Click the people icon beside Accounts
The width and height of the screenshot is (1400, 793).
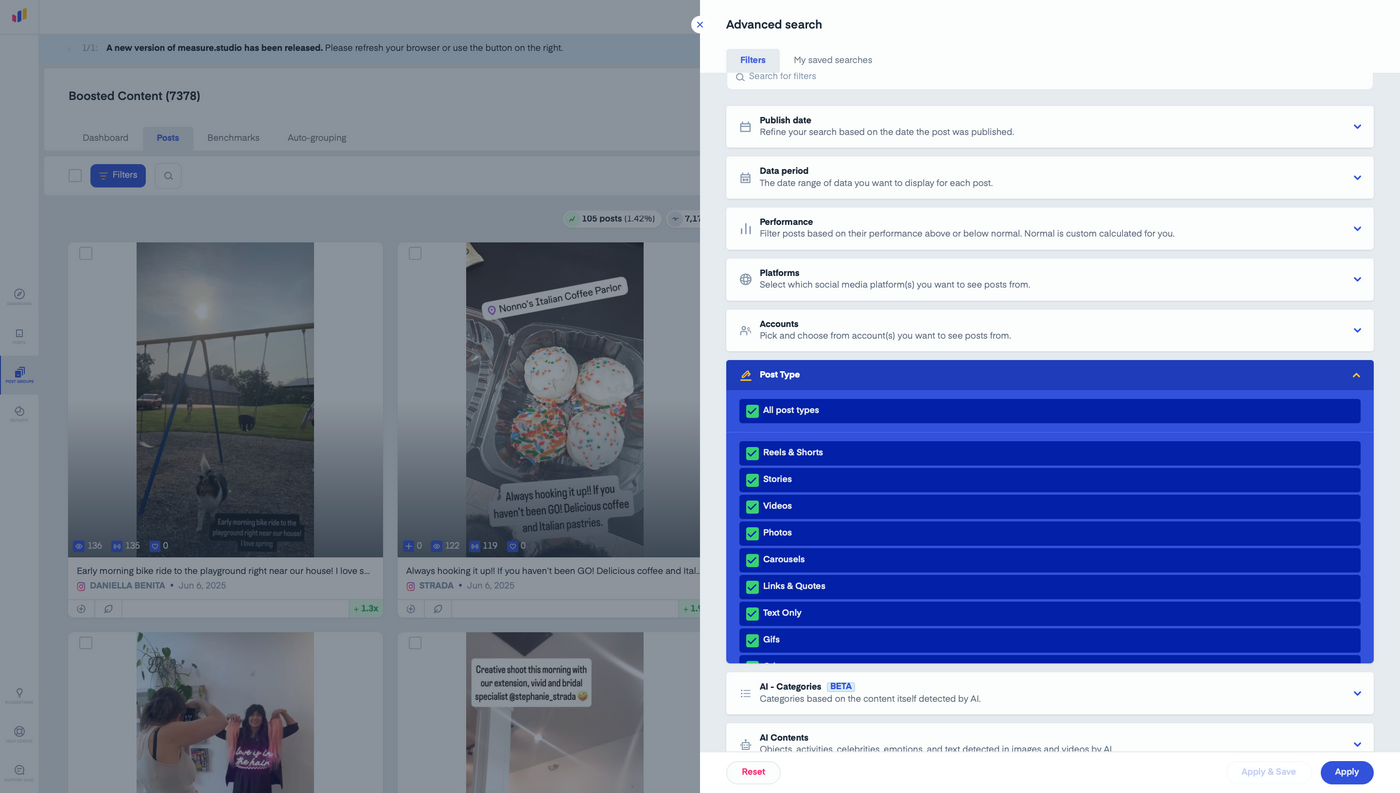[745, 330]
